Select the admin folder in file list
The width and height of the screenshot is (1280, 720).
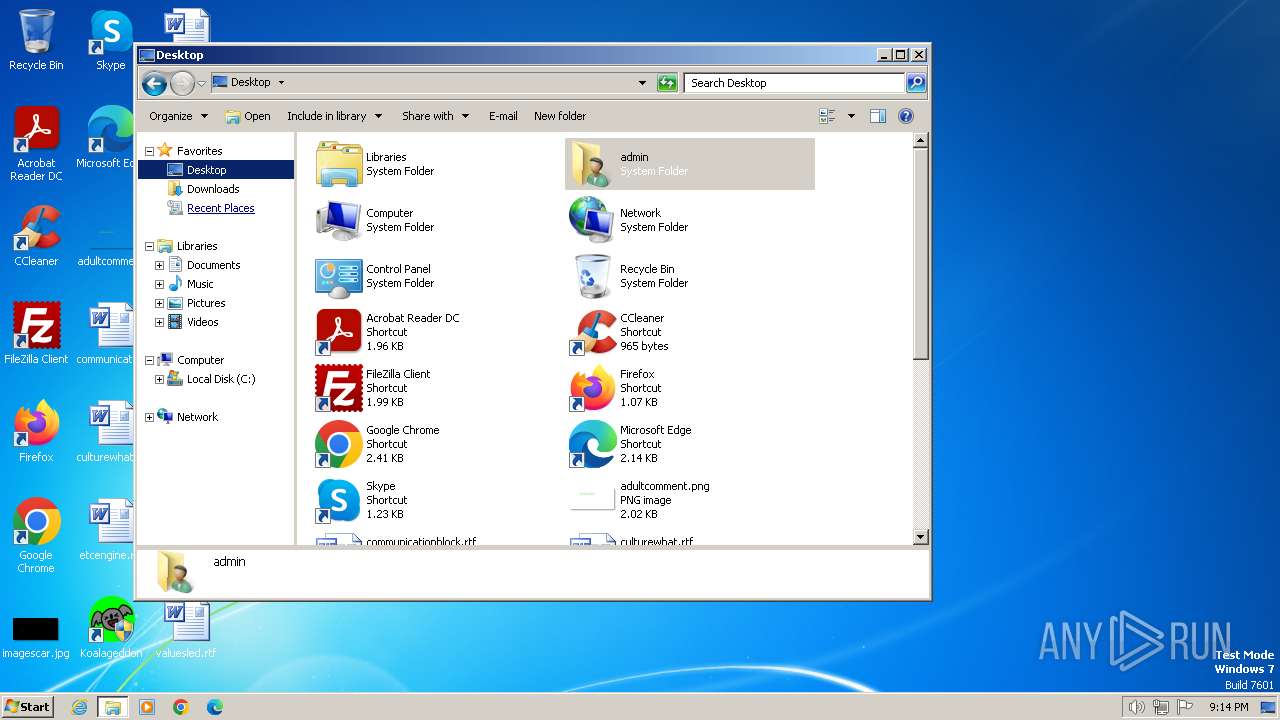tap(690, 164)
